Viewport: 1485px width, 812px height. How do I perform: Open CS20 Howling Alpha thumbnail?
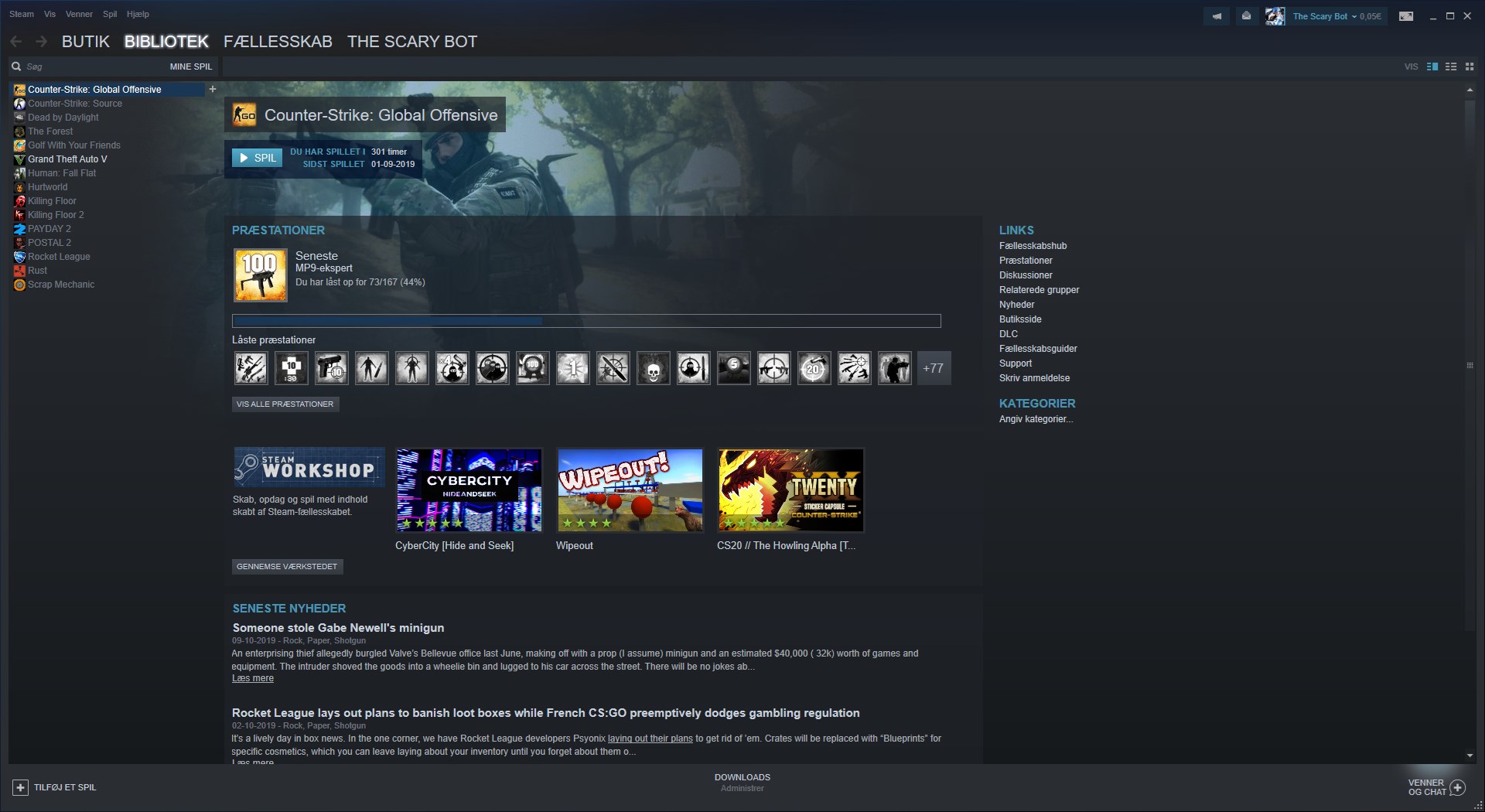tap(791, 490)
